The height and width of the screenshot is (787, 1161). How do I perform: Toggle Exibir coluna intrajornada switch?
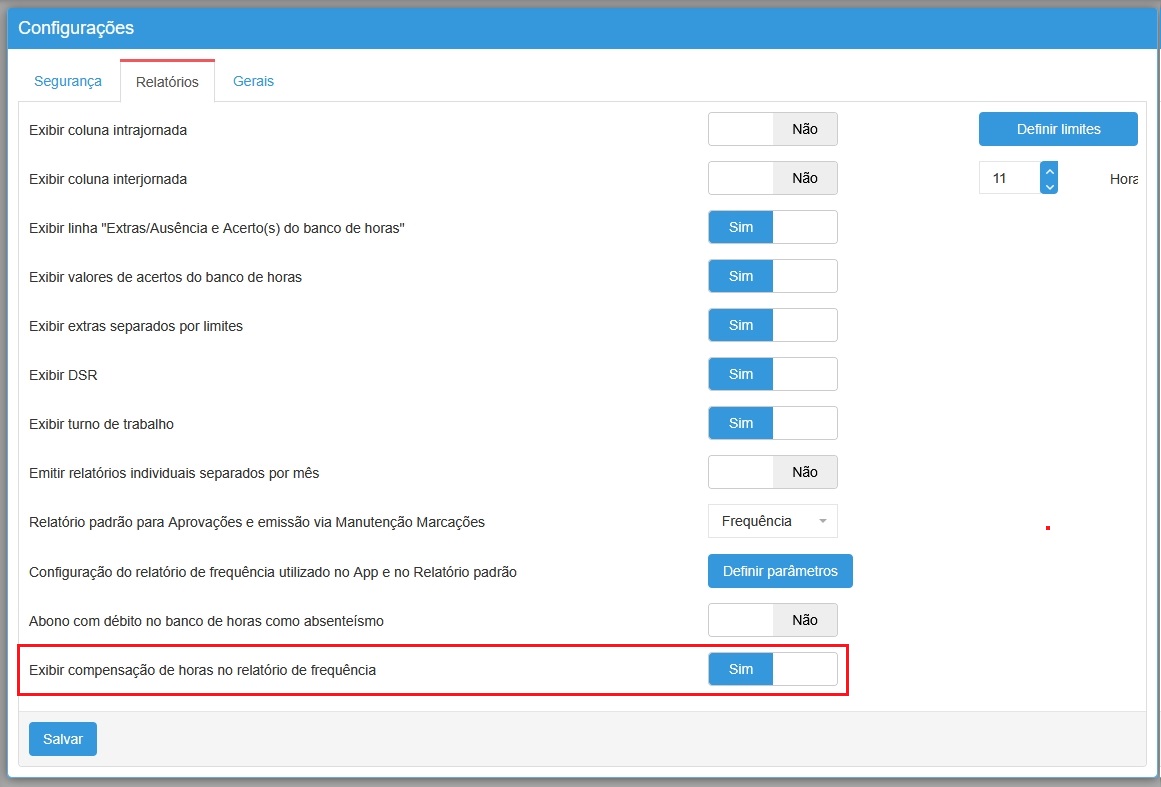point(772,129)
